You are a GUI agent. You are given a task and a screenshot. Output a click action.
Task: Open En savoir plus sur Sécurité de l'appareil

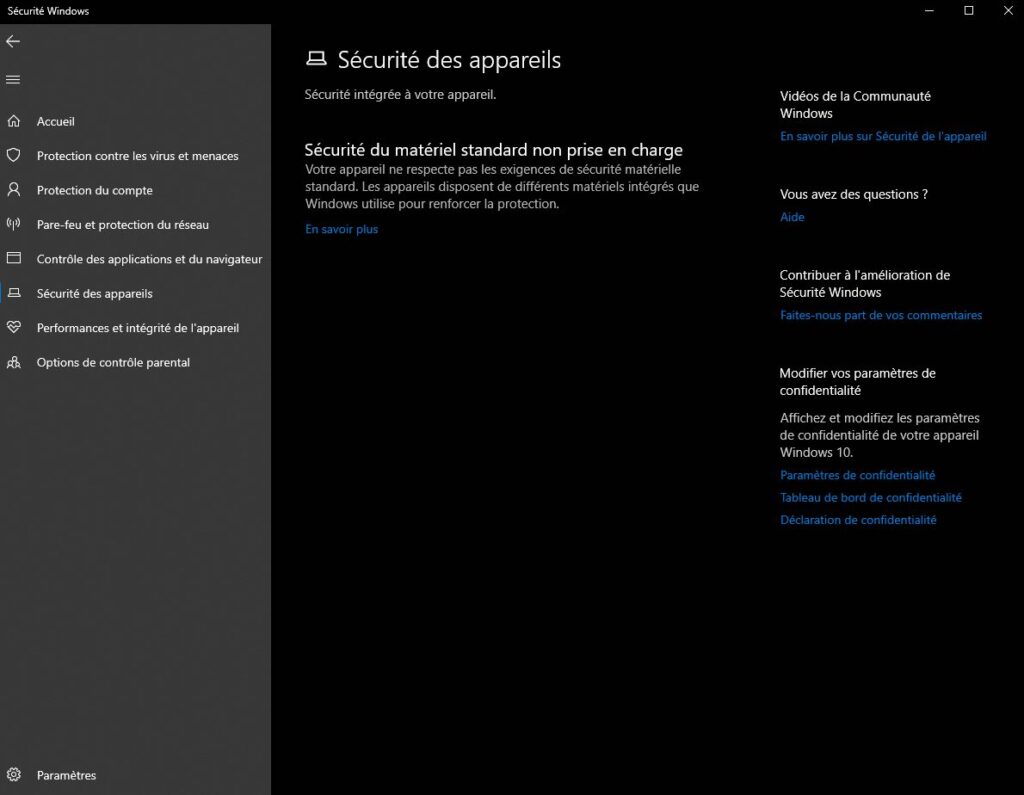click(883, 136)
